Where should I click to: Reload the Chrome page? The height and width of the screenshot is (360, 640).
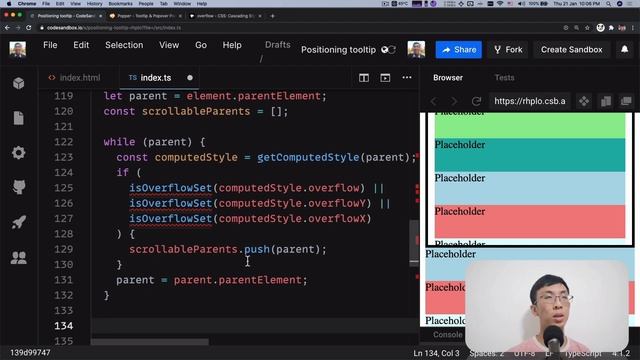29,28
